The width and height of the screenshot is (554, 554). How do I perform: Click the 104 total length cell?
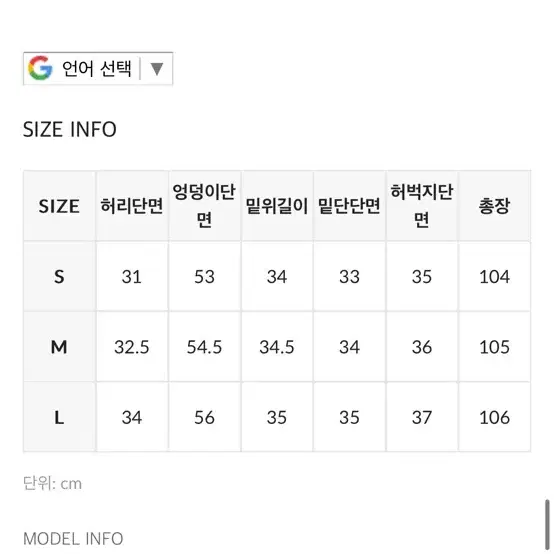(x=494, y=276)
